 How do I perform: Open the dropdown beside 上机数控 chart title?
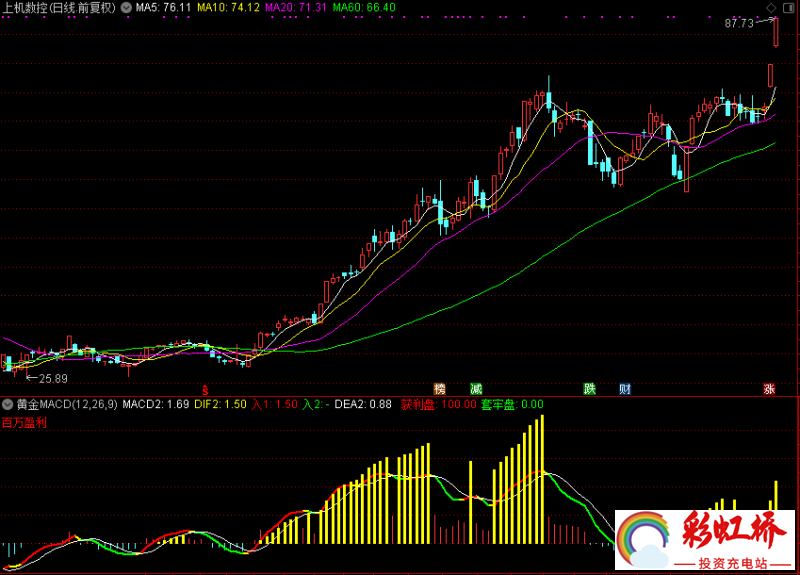click(126, 8)
